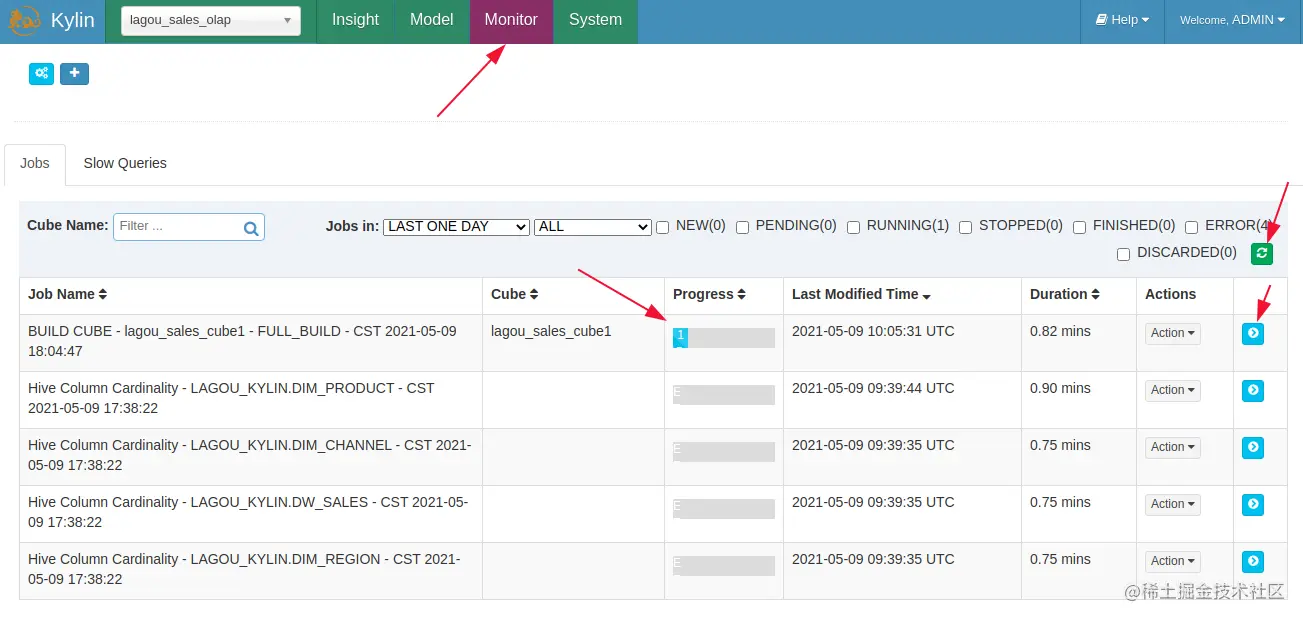Open detail arrow for DIM_CHANNEL cardinality job
This screenshot has width=1303, height=620.
1253,447
